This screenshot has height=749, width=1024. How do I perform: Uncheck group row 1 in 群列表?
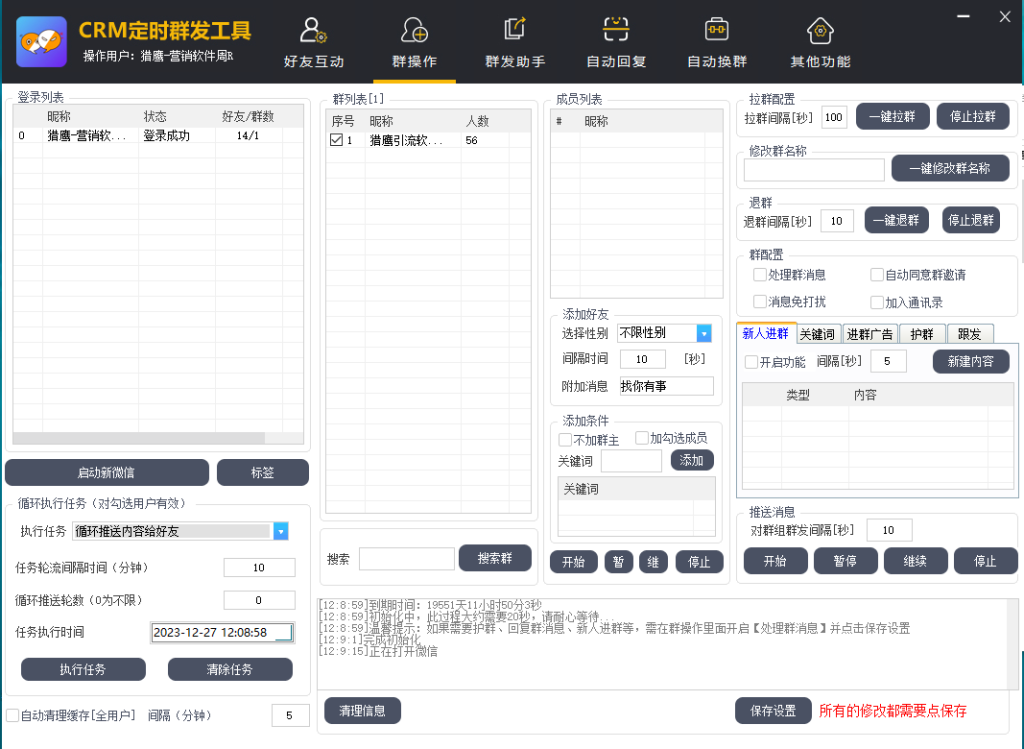click(x=336, y=141)
